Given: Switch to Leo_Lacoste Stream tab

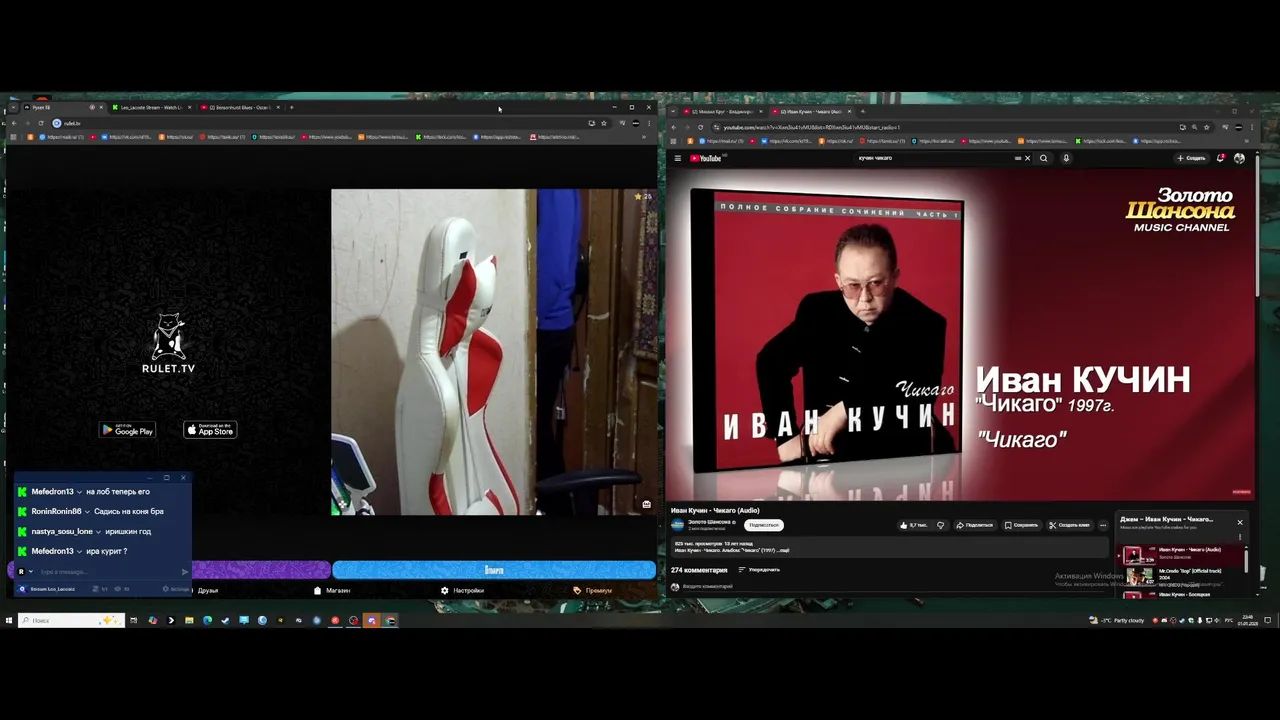Looking at the screenshot, I should (x=150, y=107).
